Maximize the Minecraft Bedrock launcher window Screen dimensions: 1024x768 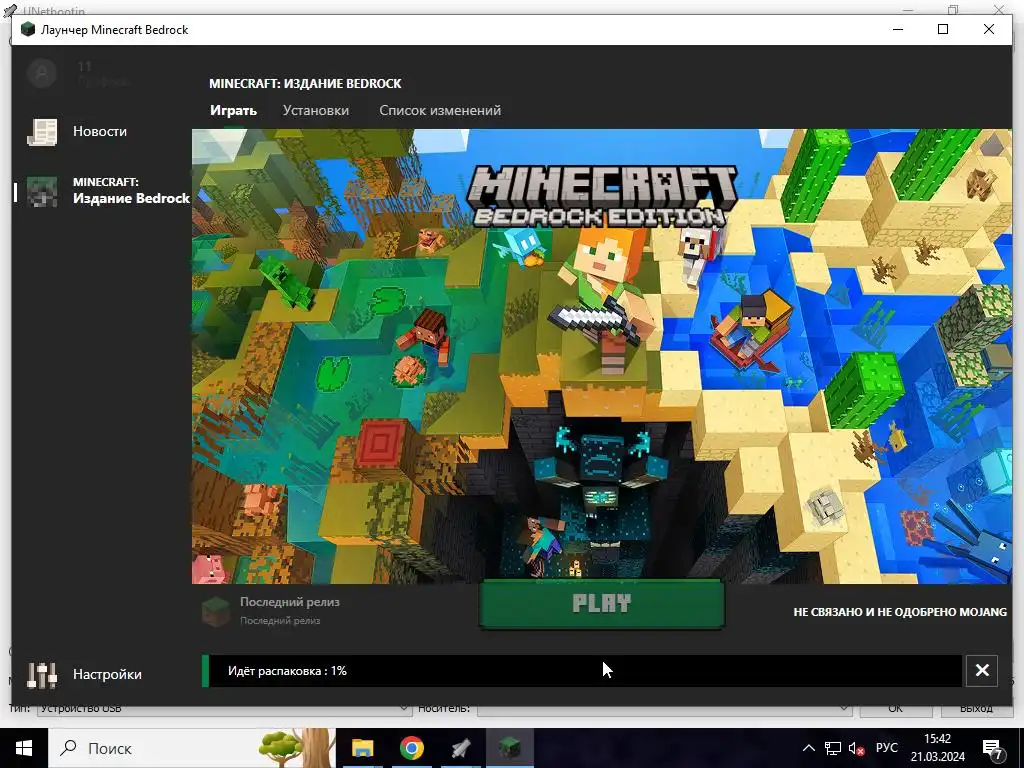point(943,29)
